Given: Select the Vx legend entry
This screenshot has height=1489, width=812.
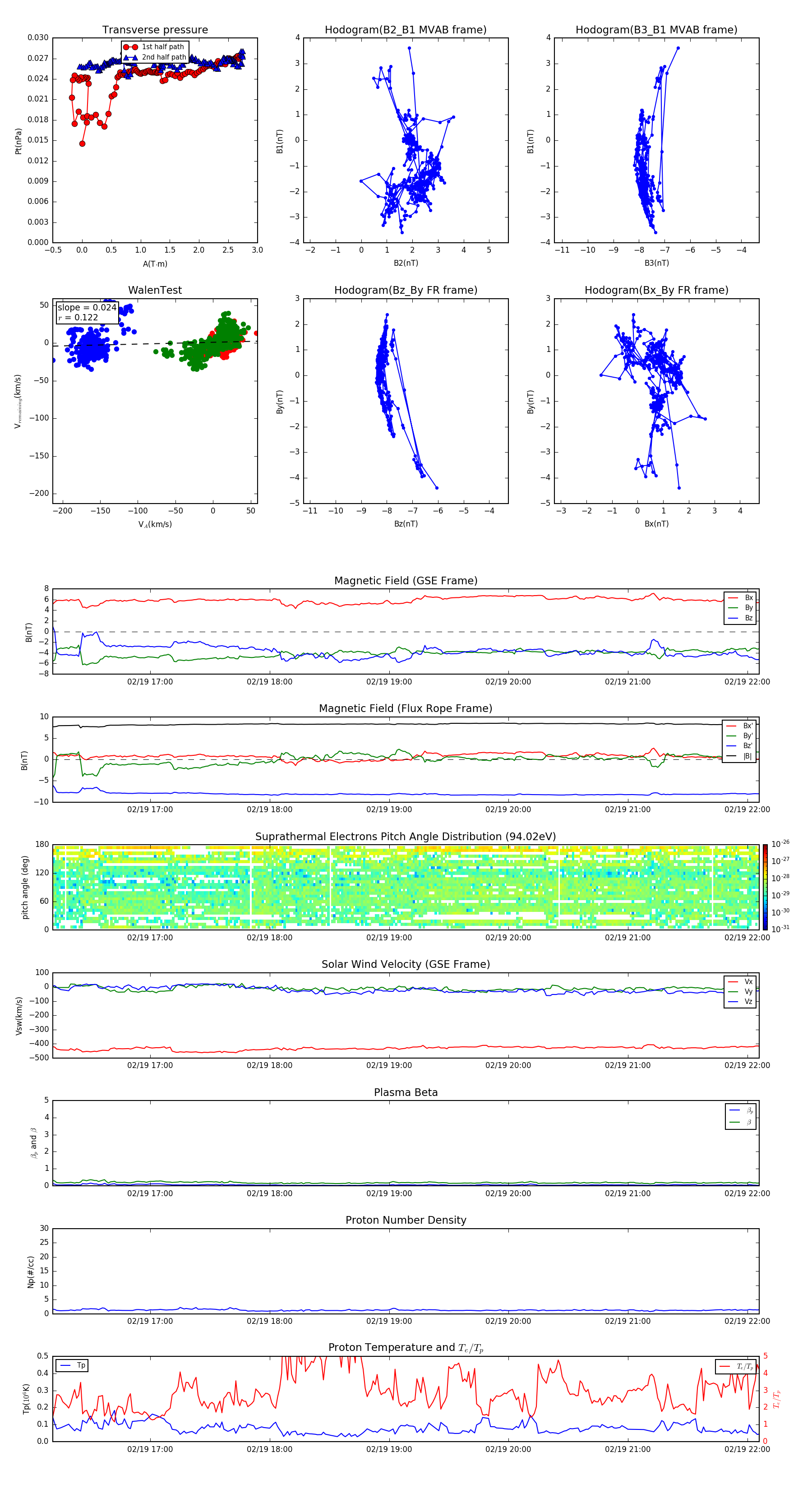Looking at the screenshot, I should click(x=740, y=981).
